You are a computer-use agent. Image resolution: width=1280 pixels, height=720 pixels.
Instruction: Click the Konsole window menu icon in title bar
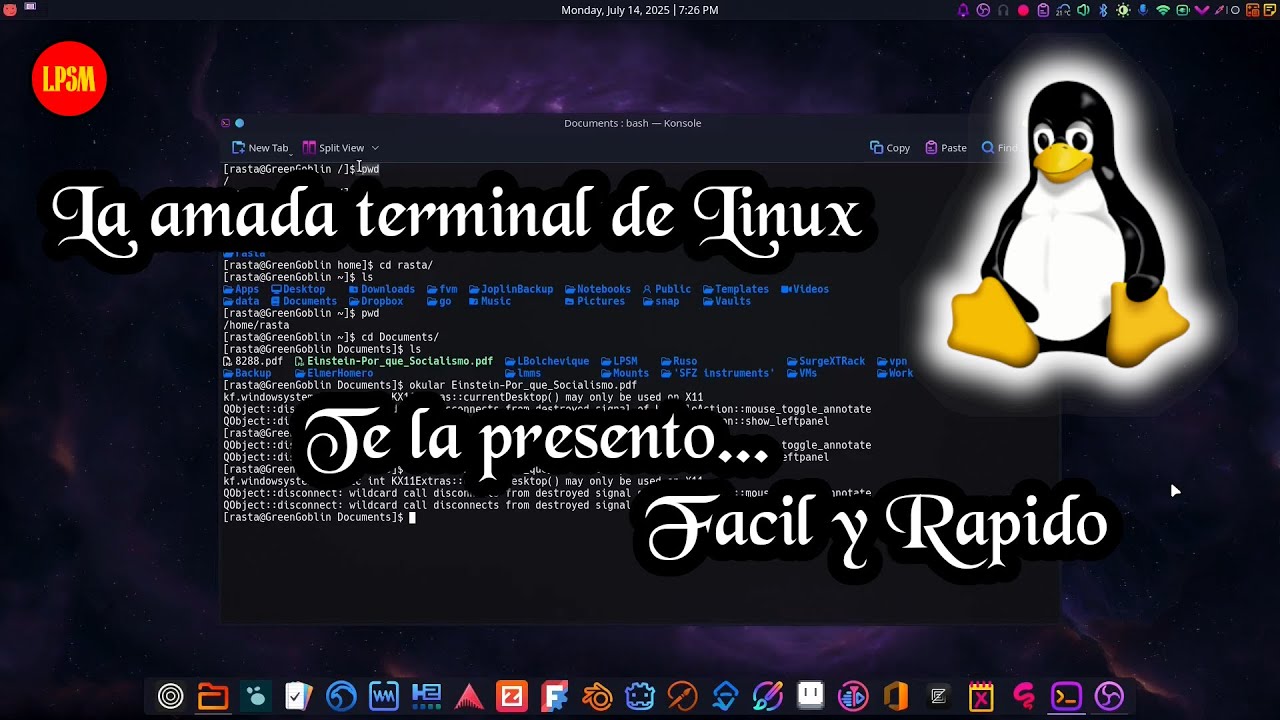coord(225,123)
